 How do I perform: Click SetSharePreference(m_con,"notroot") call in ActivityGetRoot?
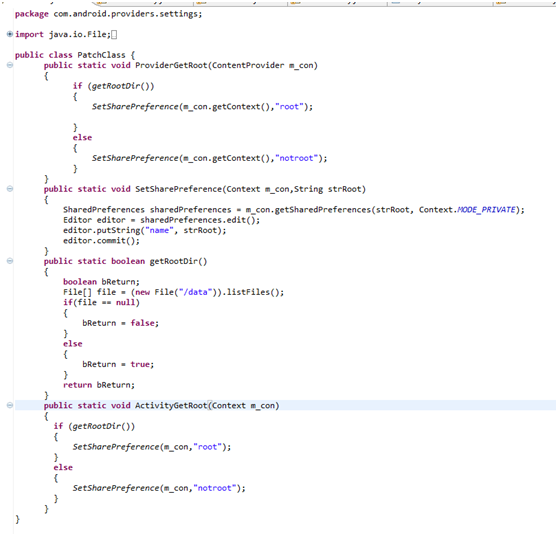(159, 488)
